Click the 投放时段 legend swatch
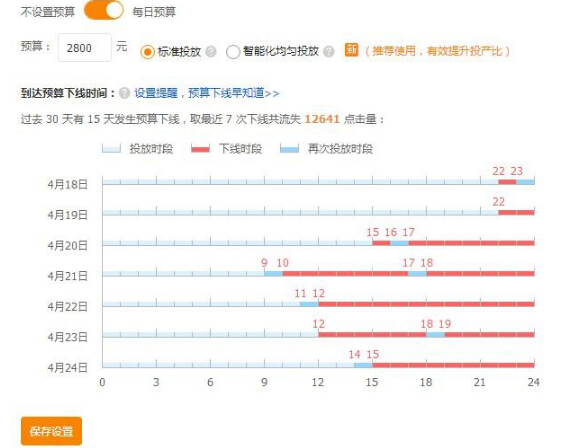This screenshot has height=448, width=568. 111,149
